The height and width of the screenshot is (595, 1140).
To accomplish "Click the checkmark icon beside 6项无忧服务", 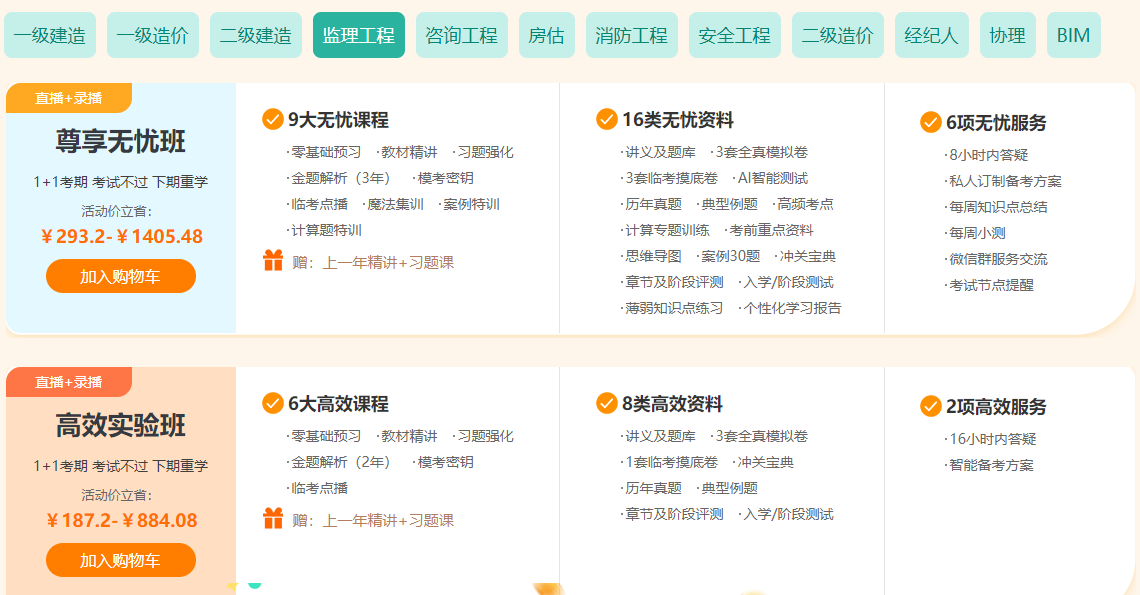I will point(930,122).
